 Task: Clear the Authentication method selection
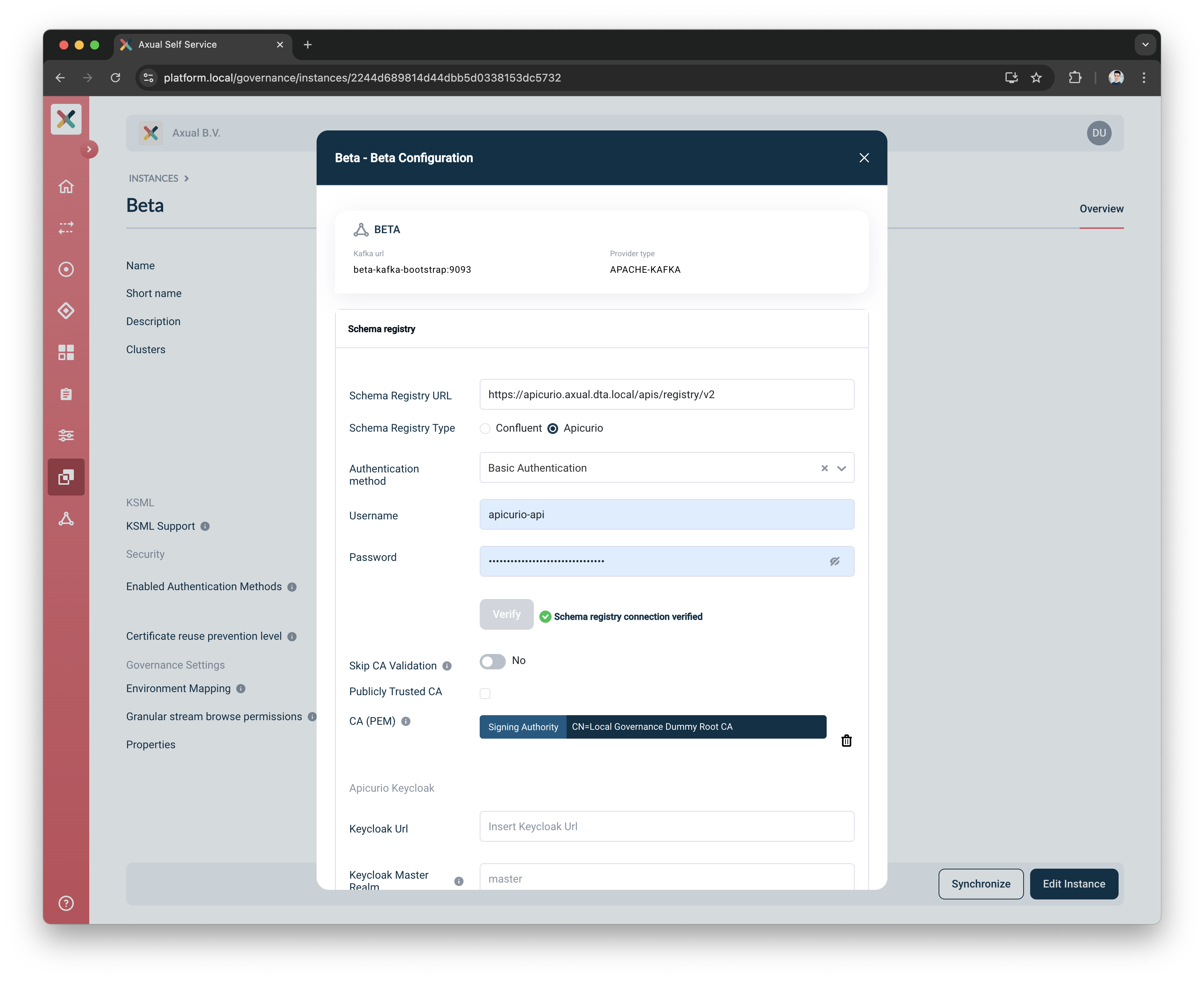point(824,468)
